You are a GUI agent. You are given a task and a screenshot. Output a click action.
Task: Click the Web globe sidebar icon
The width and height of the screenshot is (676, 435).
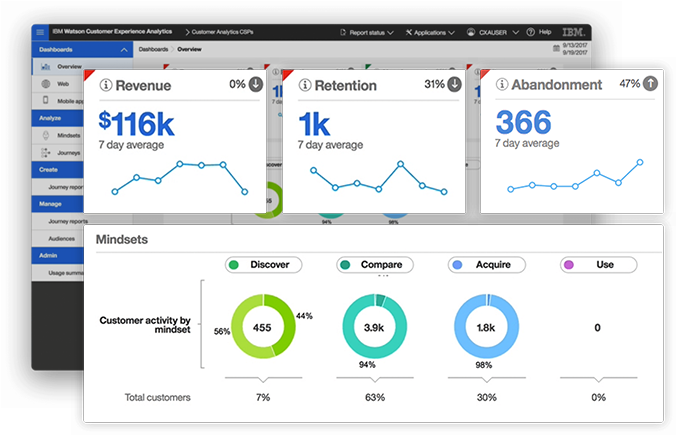pyautogui.click(x=46, y=84)
